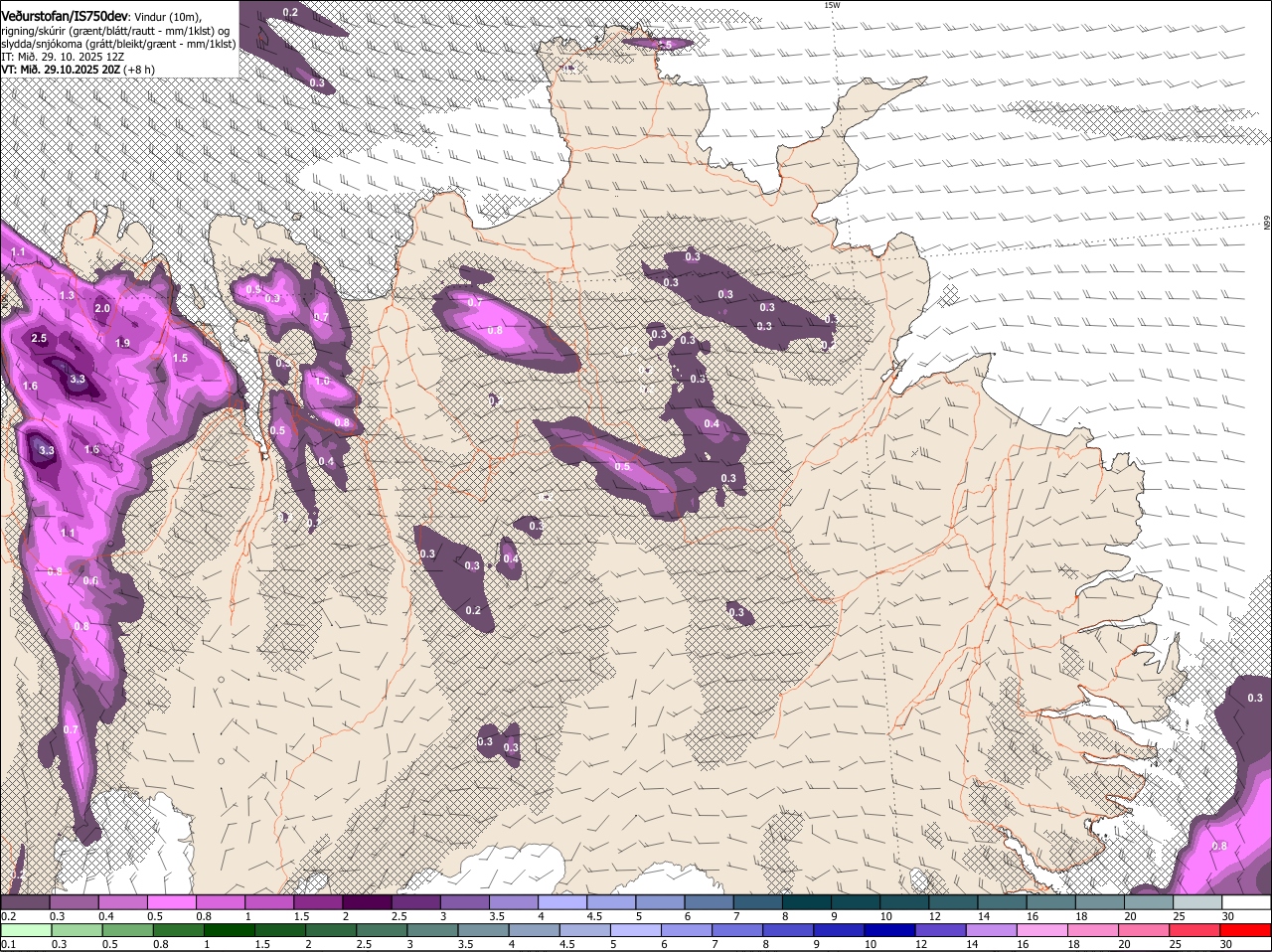Click the purple-scale swatch between 0.2 and 0.3

[25, 902]
